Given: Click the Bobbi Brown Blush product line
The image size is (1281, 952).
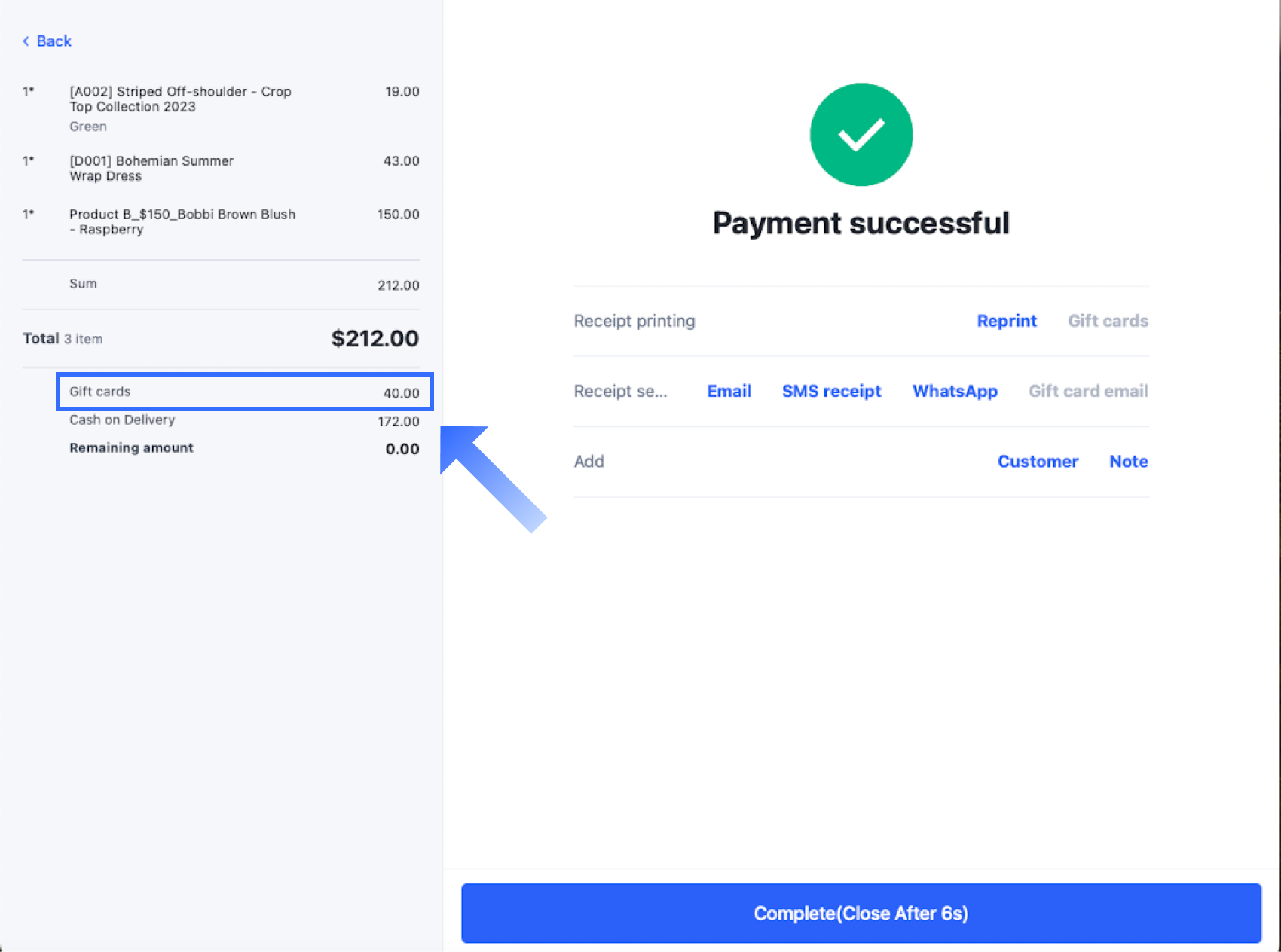Looking at the screenshot, I should click(182, 222).
